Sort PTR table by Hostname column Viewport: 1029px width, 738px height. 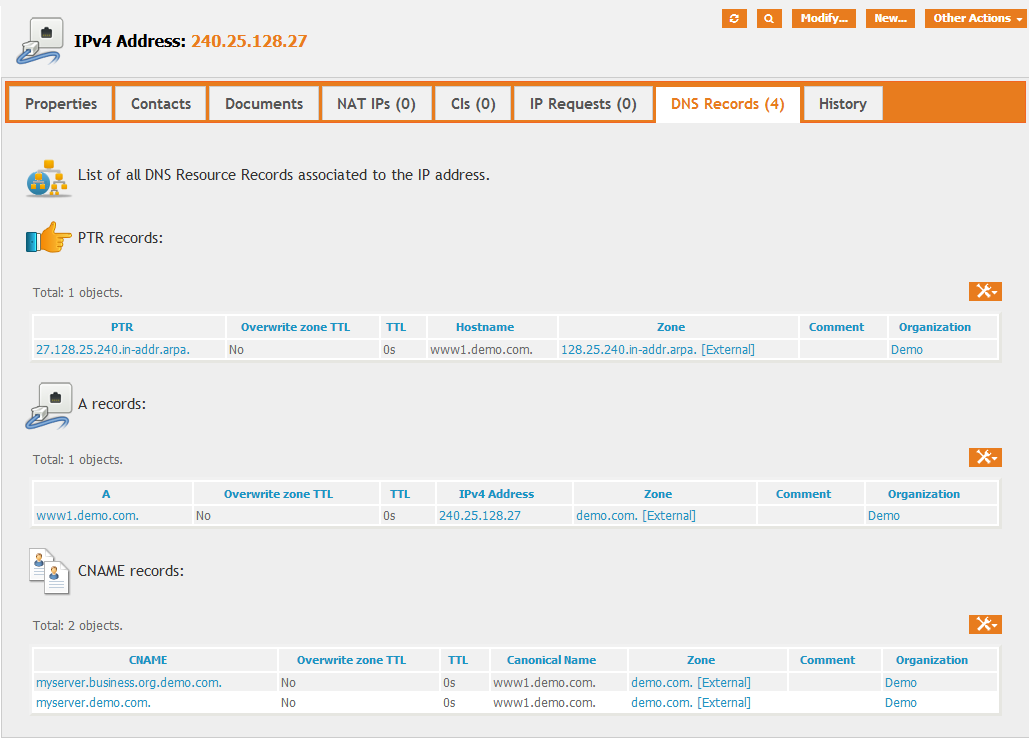pos(485,327)
